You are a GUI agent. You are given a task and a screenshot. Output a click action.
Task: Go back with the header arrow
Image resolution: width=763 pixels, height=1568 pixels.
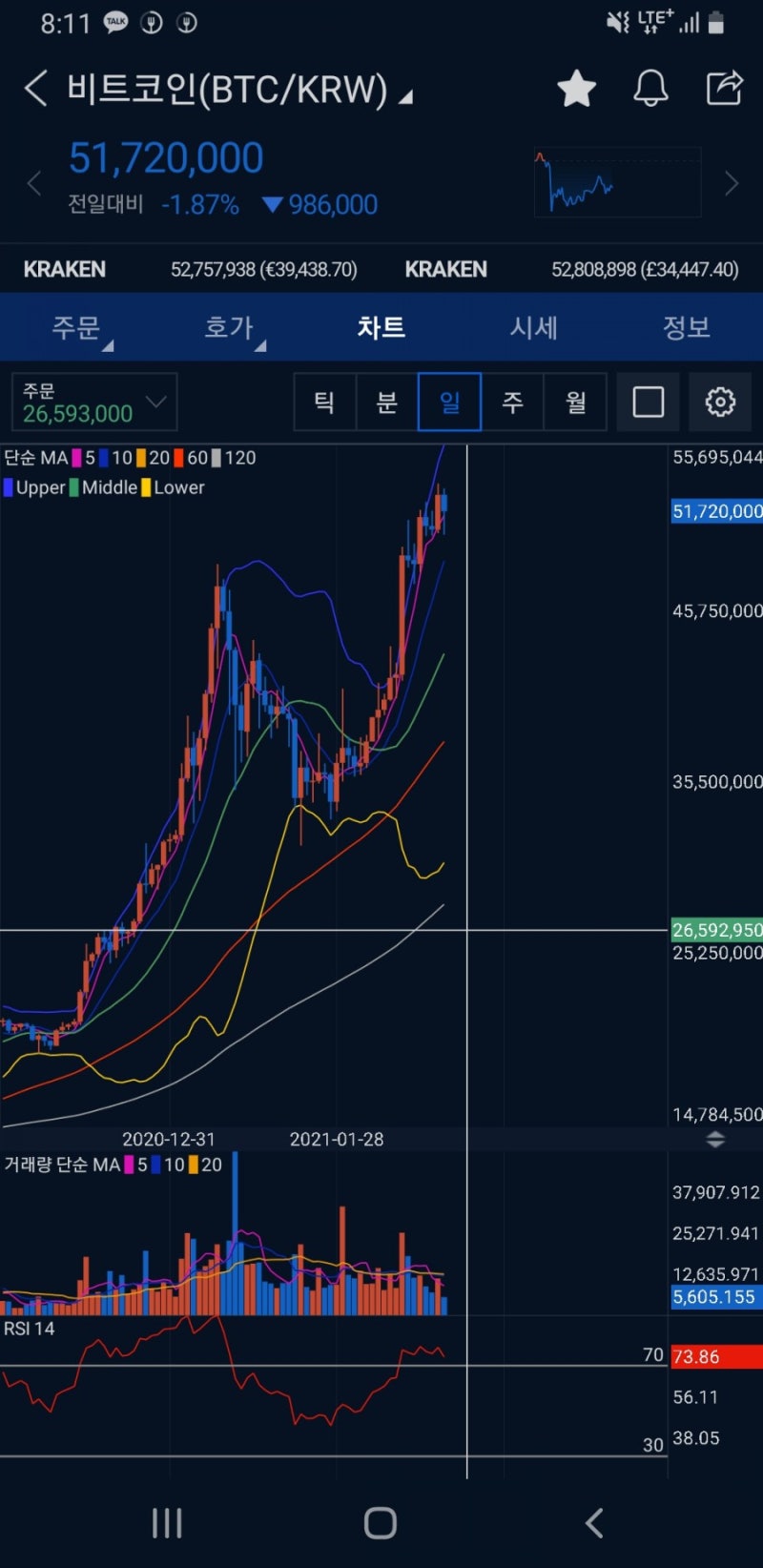tap(35, 88)
